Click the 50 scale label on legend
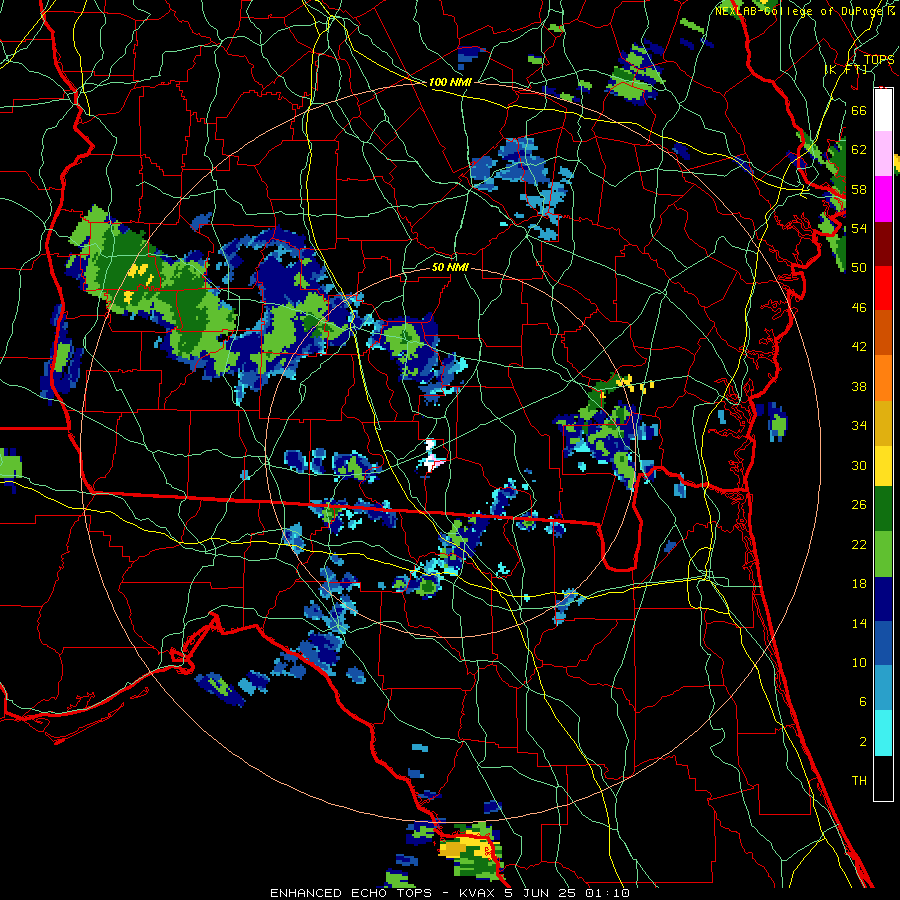 pos(859,268)
